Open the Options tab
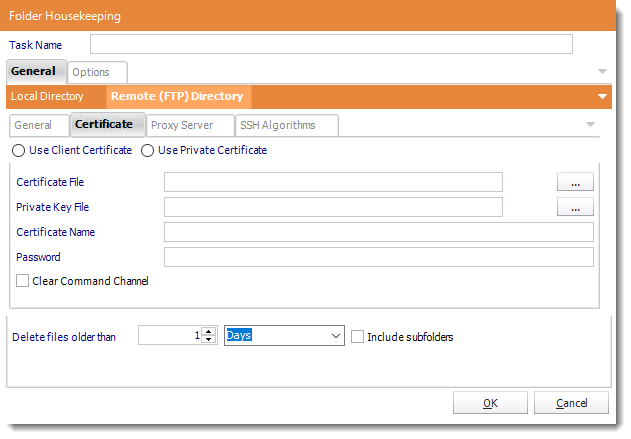The image size is (631, 439). 97,72
